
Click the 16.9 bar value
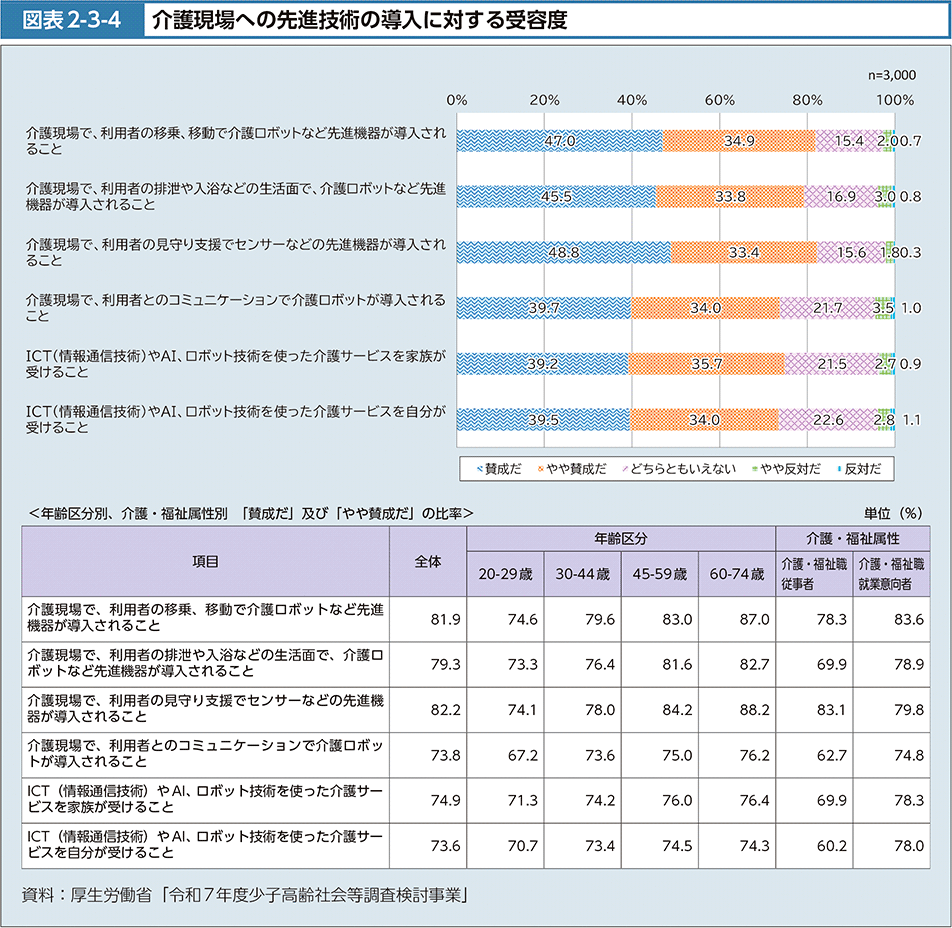[x=841, y=197]
